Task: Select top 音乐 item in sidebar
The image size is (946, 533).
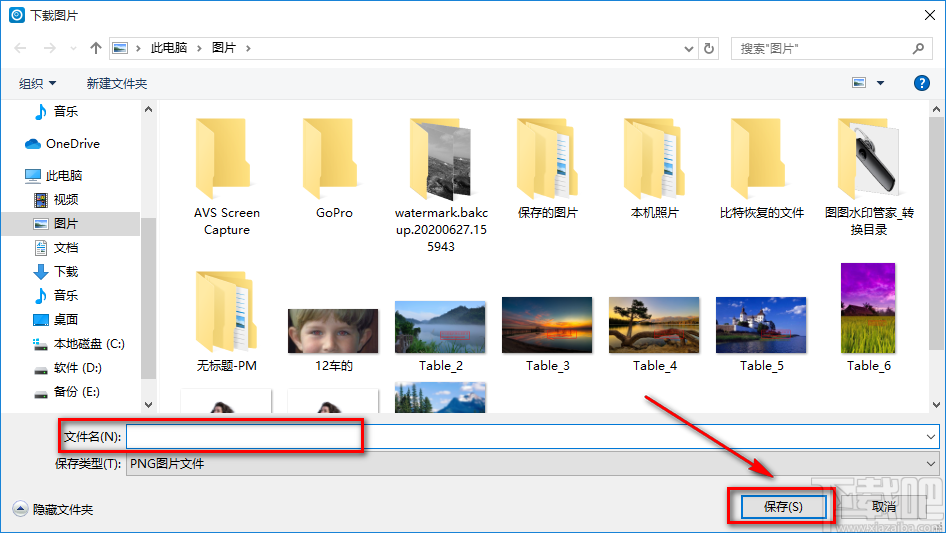Action: (56, 111)
